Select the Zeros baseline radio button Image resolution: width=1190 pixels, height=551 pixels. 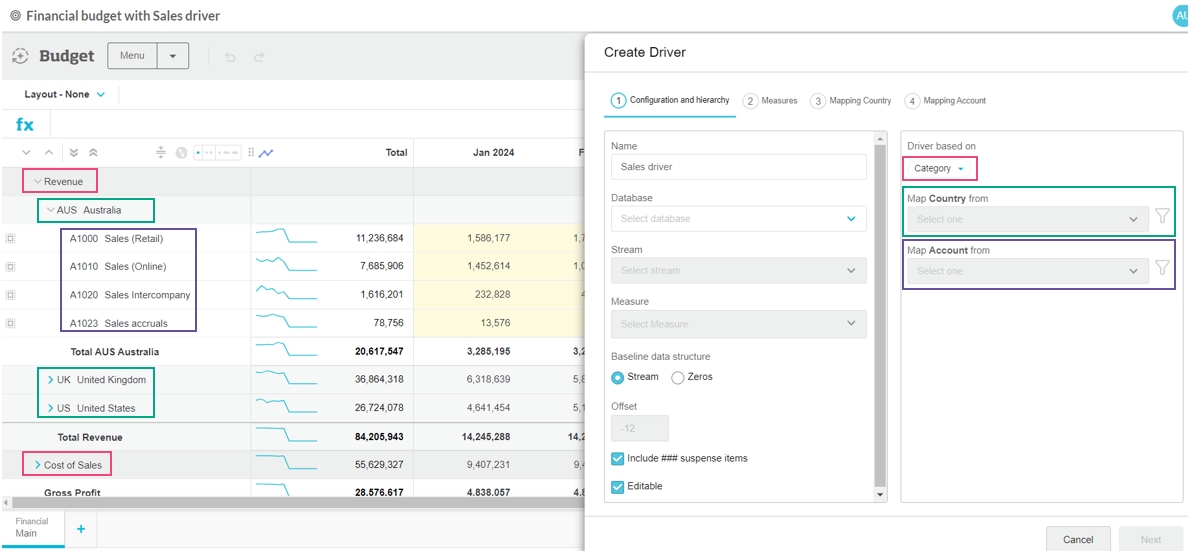point(678,377)
